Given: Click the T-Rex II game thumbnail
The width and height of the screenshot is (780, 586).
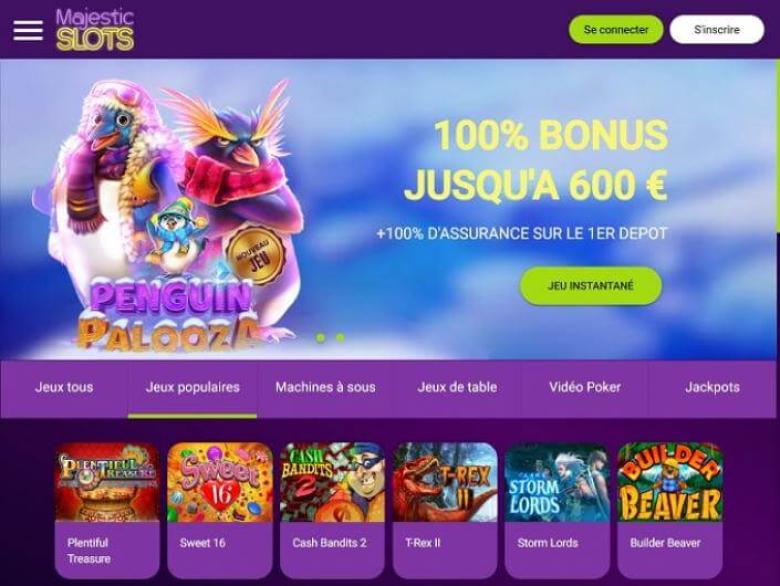Looking at the screenshot, I should pyautogui.click(x=445, y=482).
